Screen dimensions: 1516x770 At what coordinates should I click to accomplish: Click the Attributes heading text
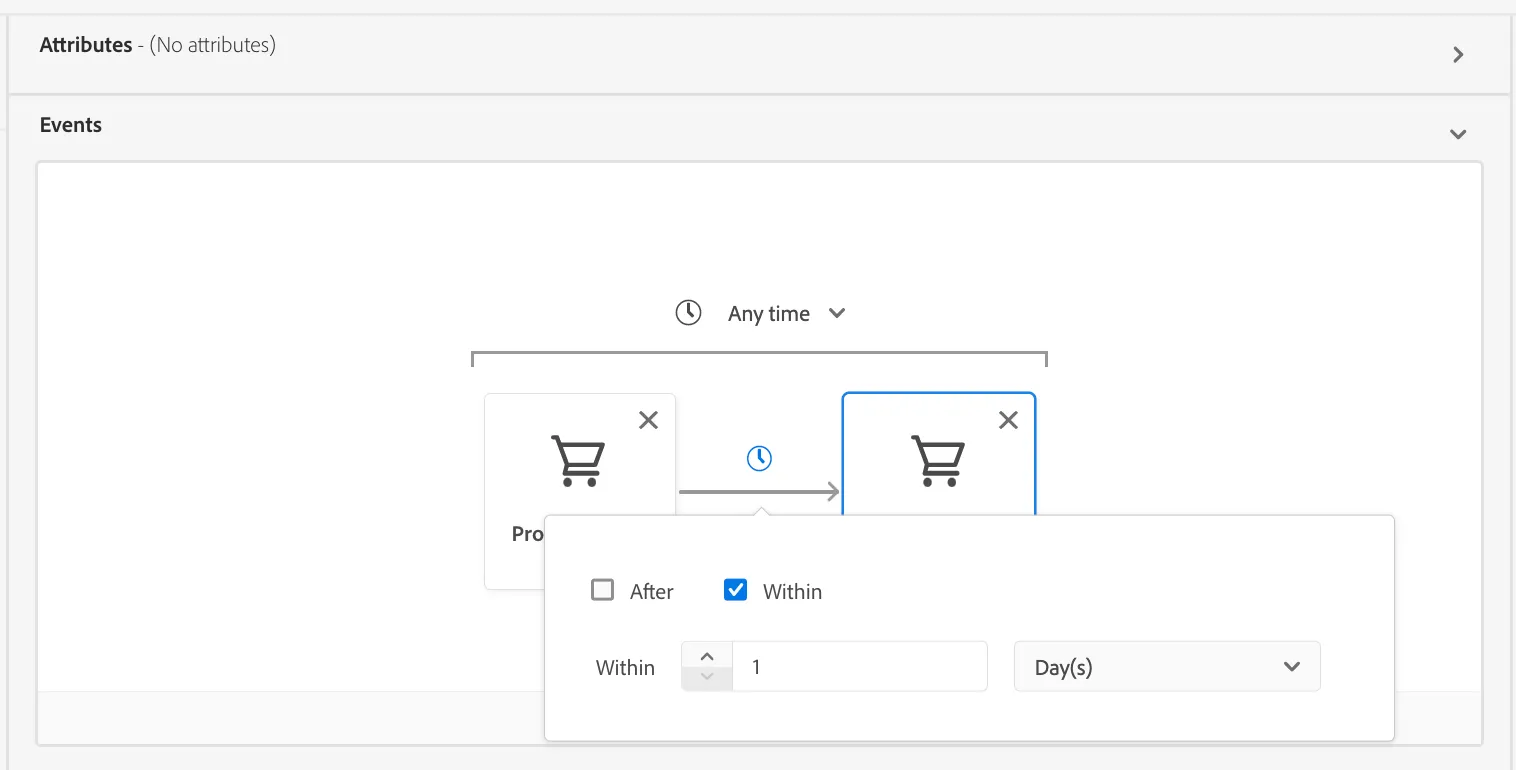point(86,45)
